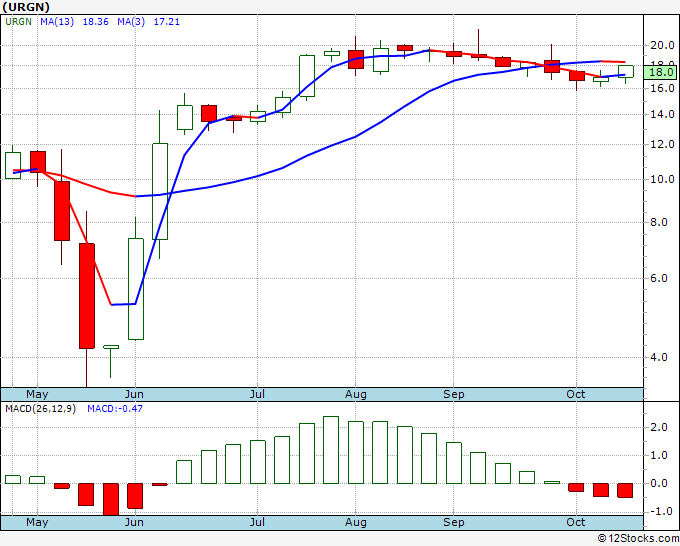Click the 10.0 price axis label
The width and height of the screenshot is (680, 546).
(662, 179)
